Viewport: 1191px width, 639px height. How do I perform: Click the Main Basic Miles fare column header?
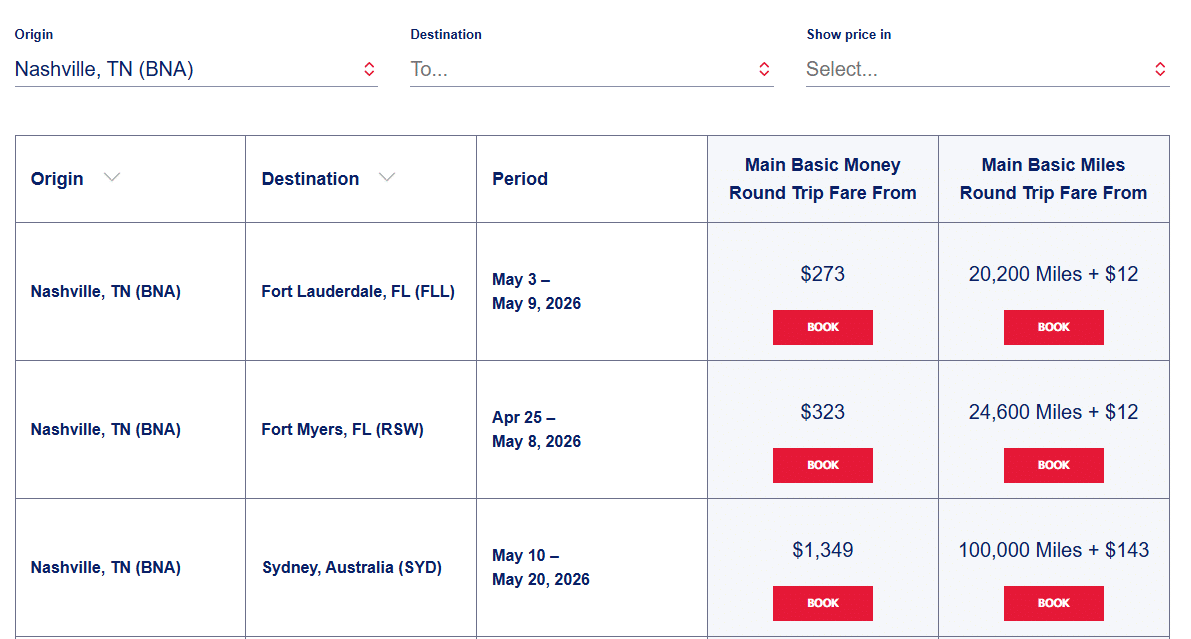(1053, 179)
